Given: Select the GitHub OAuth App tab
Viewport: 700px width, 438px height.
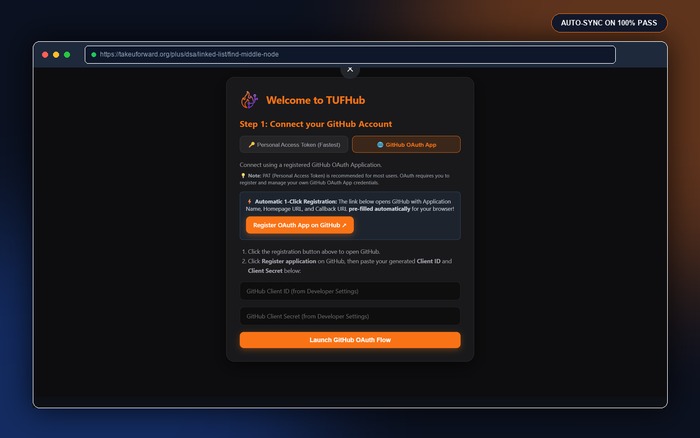Looking at the screenshot, I should 406,145.
